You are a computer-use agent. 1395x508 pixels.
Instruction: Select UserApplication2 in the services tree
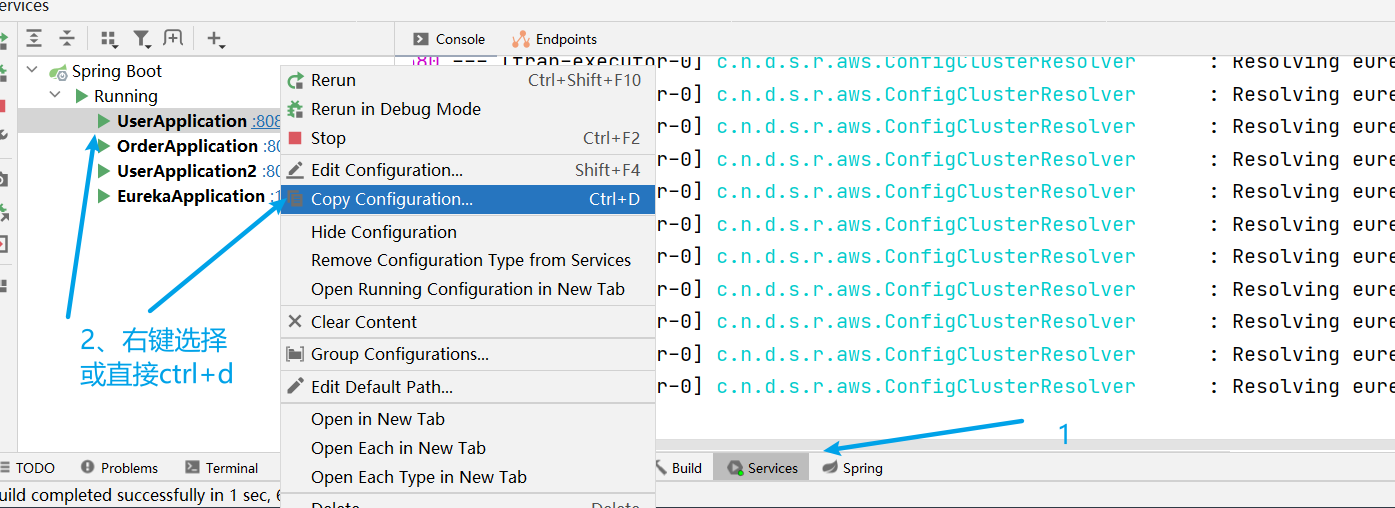pyautogui.click(x=186, y=171)
